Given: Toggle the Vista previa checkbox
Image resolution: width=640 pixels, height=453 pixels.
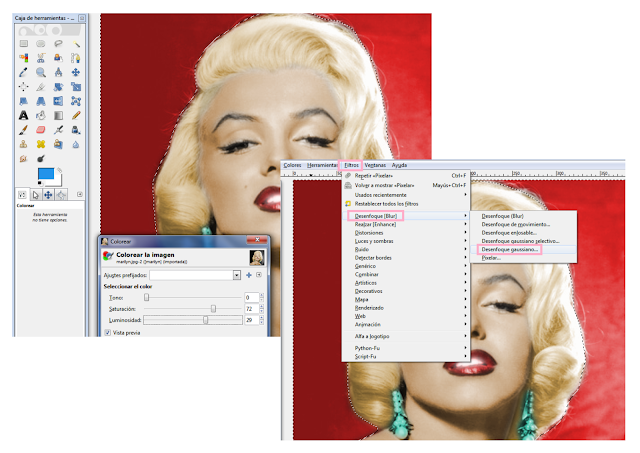Looking at the screenshot, I should pos(108,333).
